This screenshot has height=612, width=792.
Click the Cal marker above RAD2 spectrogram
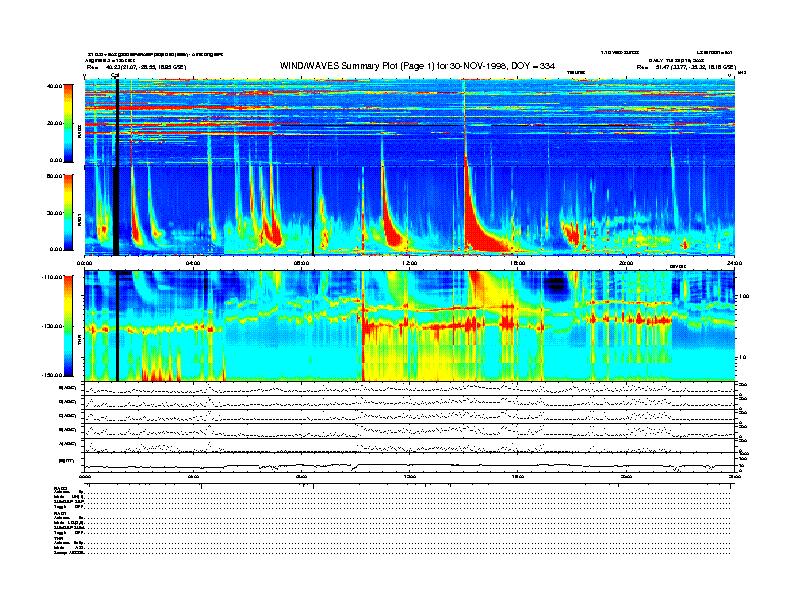point(115,75)
